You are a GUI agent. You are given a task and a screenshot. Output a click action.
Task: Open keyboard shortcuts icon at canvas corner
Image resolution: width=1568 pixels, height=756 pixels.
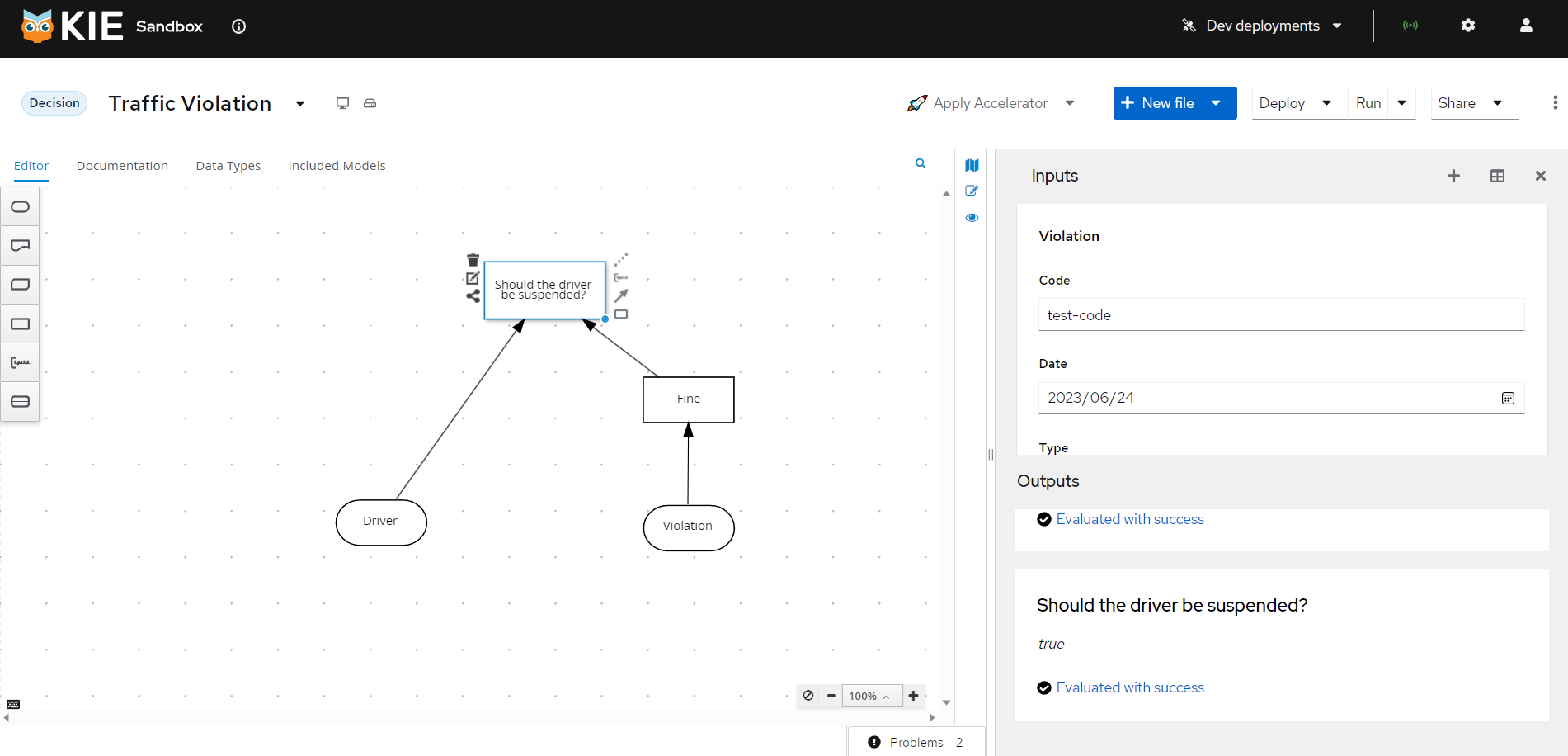pos(13,704)
